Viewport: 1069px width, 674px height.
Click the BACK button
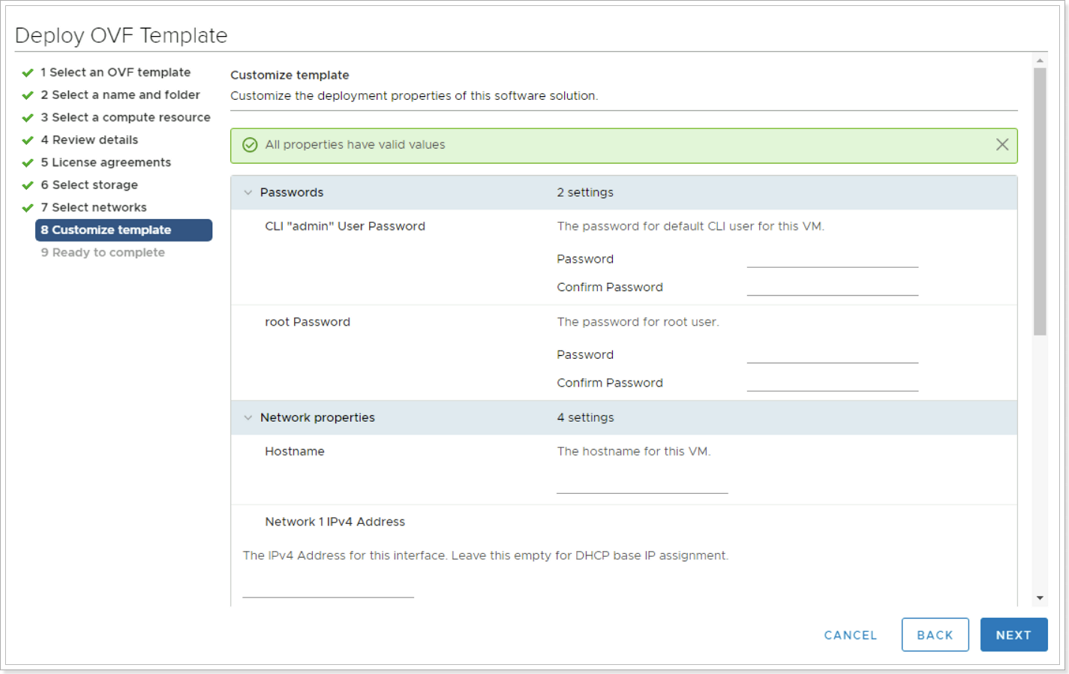click(x=935, y=634)
